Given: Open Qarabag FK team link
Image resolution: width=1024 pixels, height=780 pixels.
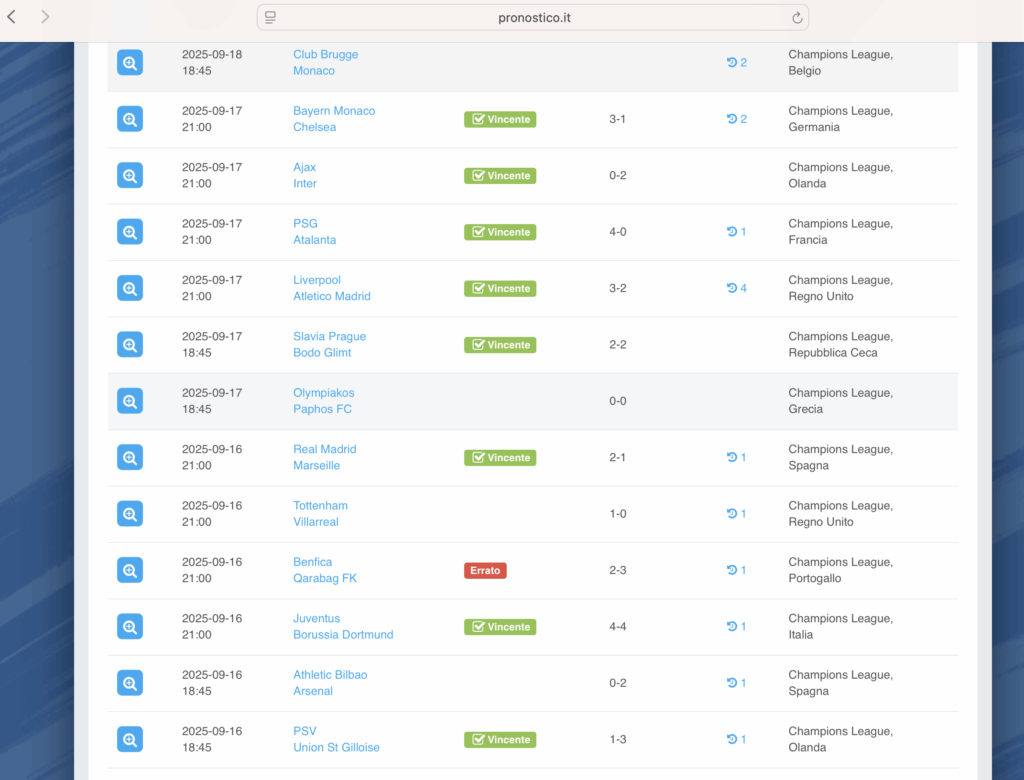Looking at the screenshot, I should click(x=325, y=578).
